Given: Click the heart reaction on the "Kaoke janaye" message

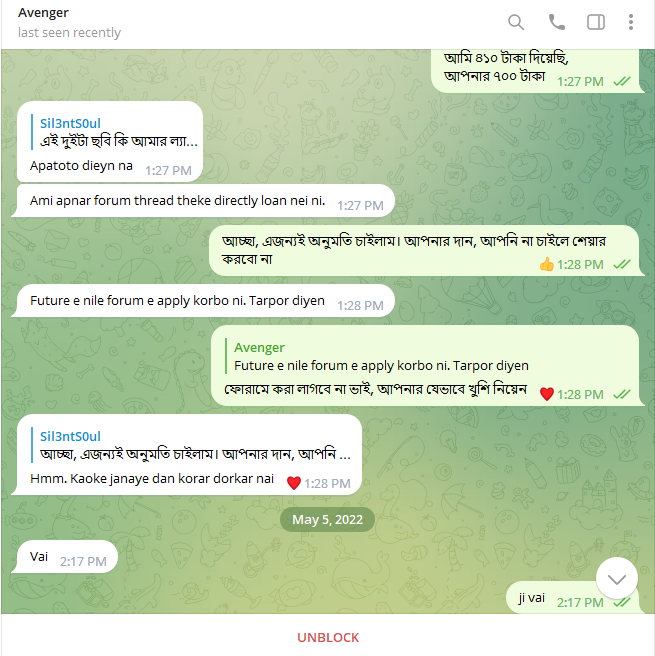Looking at the screenshot, I should coord(294,483).
